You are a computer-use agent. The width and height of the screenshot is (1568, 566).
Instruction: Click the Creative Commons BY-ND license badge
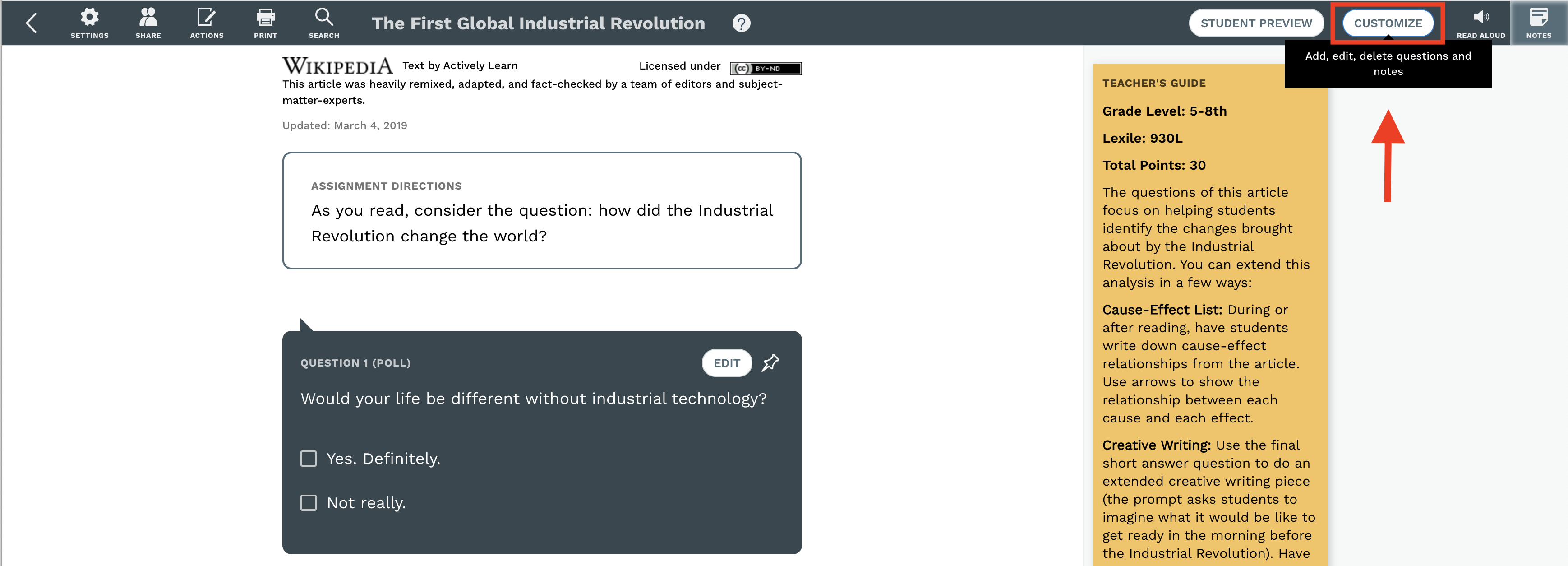coord(765,68)
